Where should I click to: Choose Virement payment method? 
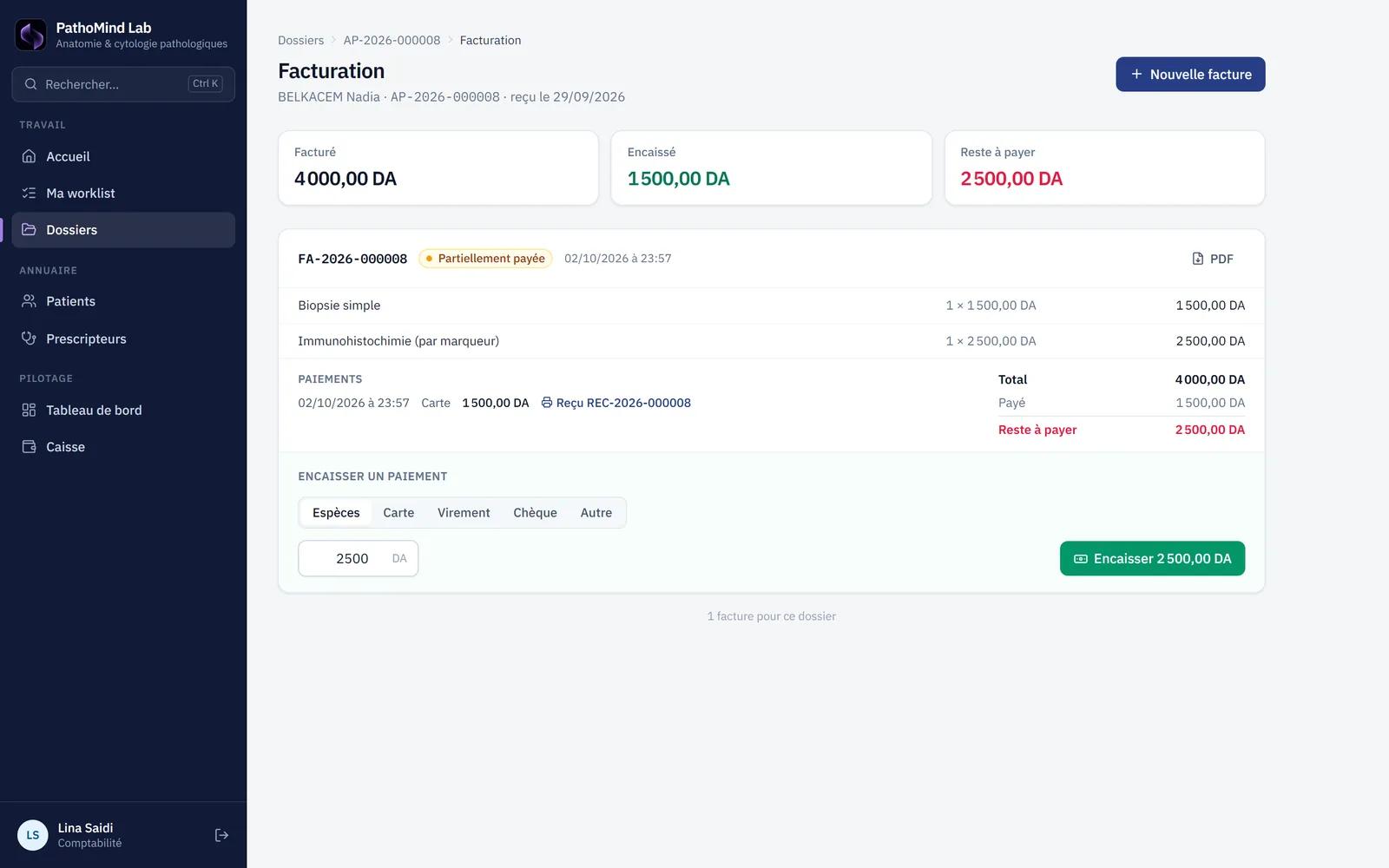[x=464, y=513]
